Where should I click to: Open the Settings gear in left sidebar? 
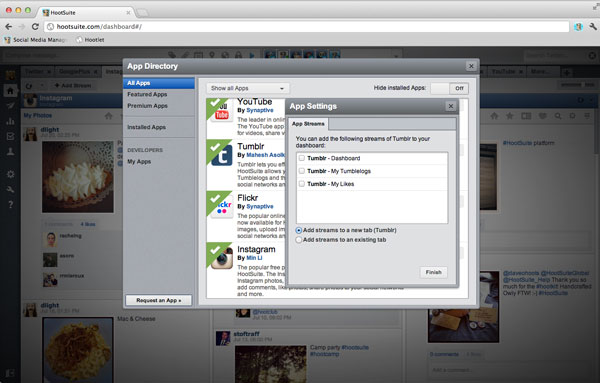click(x=10, y=174)
